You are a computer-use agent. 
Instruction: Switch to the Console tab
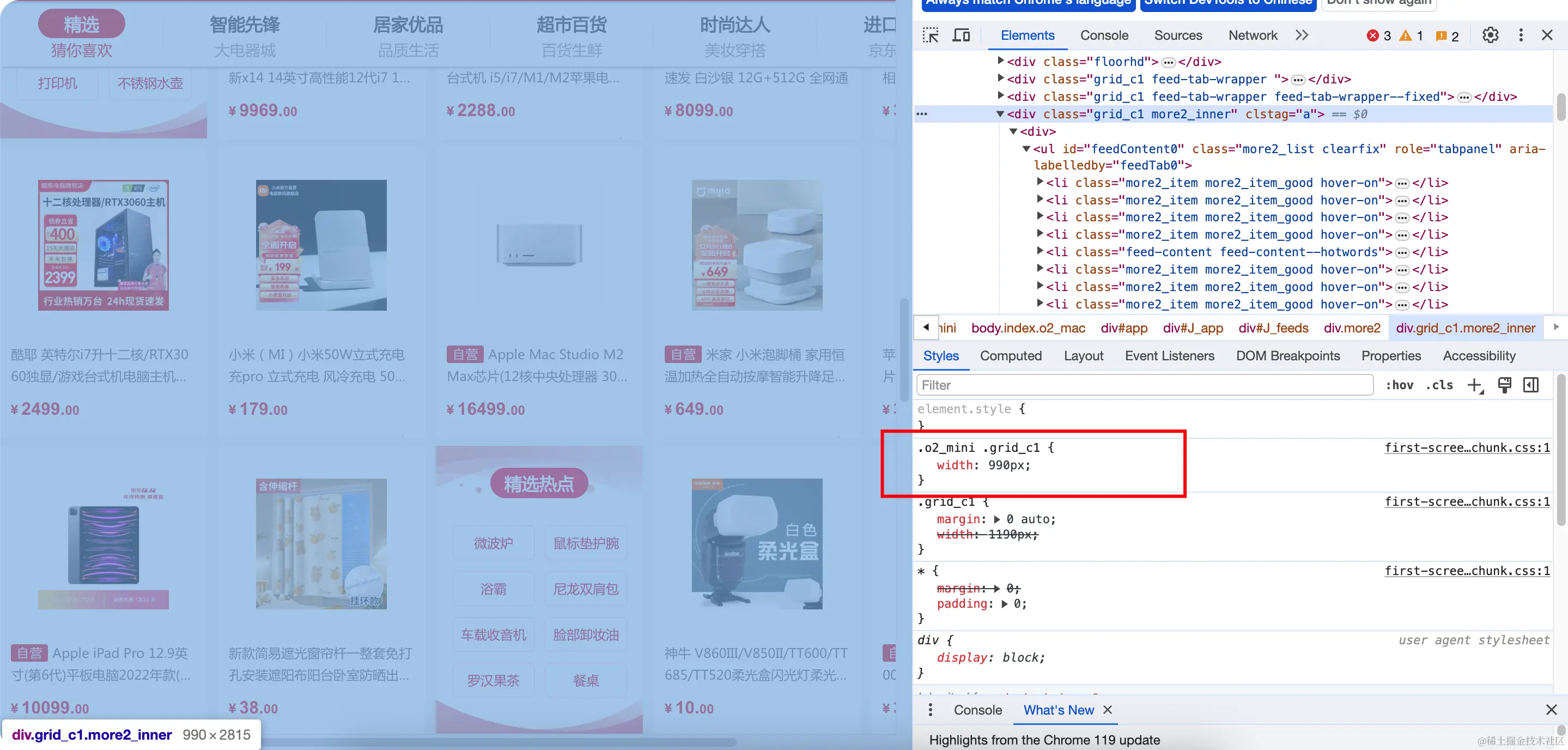pos(1104,35)
